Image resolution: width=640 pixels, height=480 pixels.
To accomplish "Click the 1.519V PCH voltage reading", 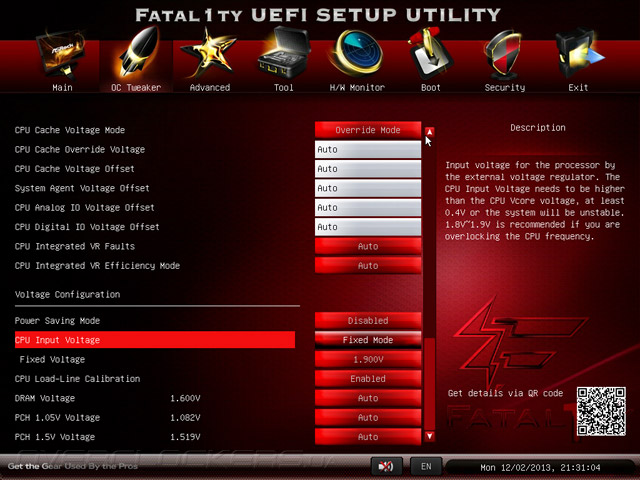I will pyautogui.click(x=185, y=437).
